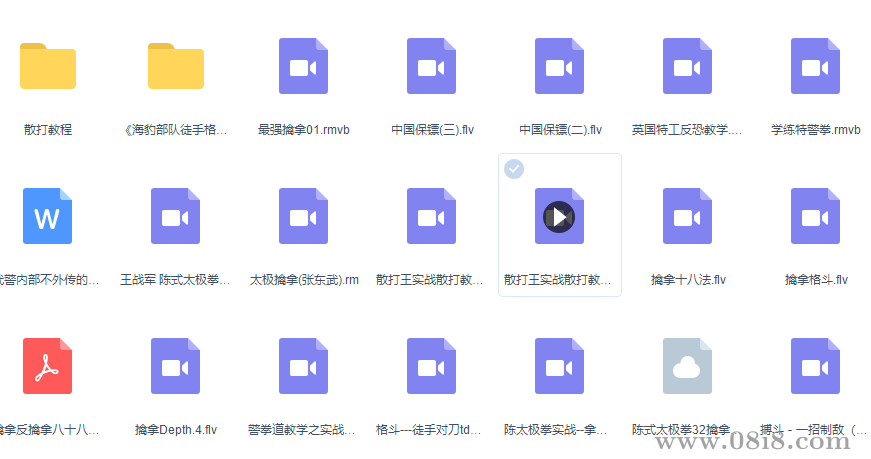871x459 pixels.
Task: Click the Word document name ending 内部不外传的...
Action: pos(49,280)
